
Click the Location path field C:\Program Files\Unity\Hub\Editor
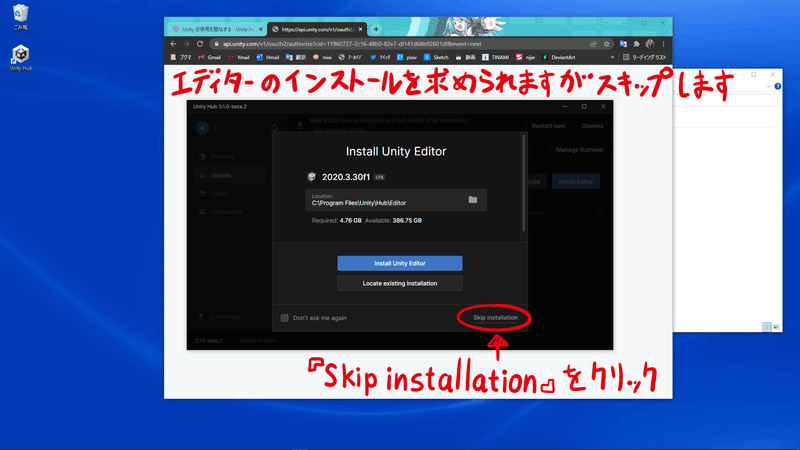click(395, 199)
